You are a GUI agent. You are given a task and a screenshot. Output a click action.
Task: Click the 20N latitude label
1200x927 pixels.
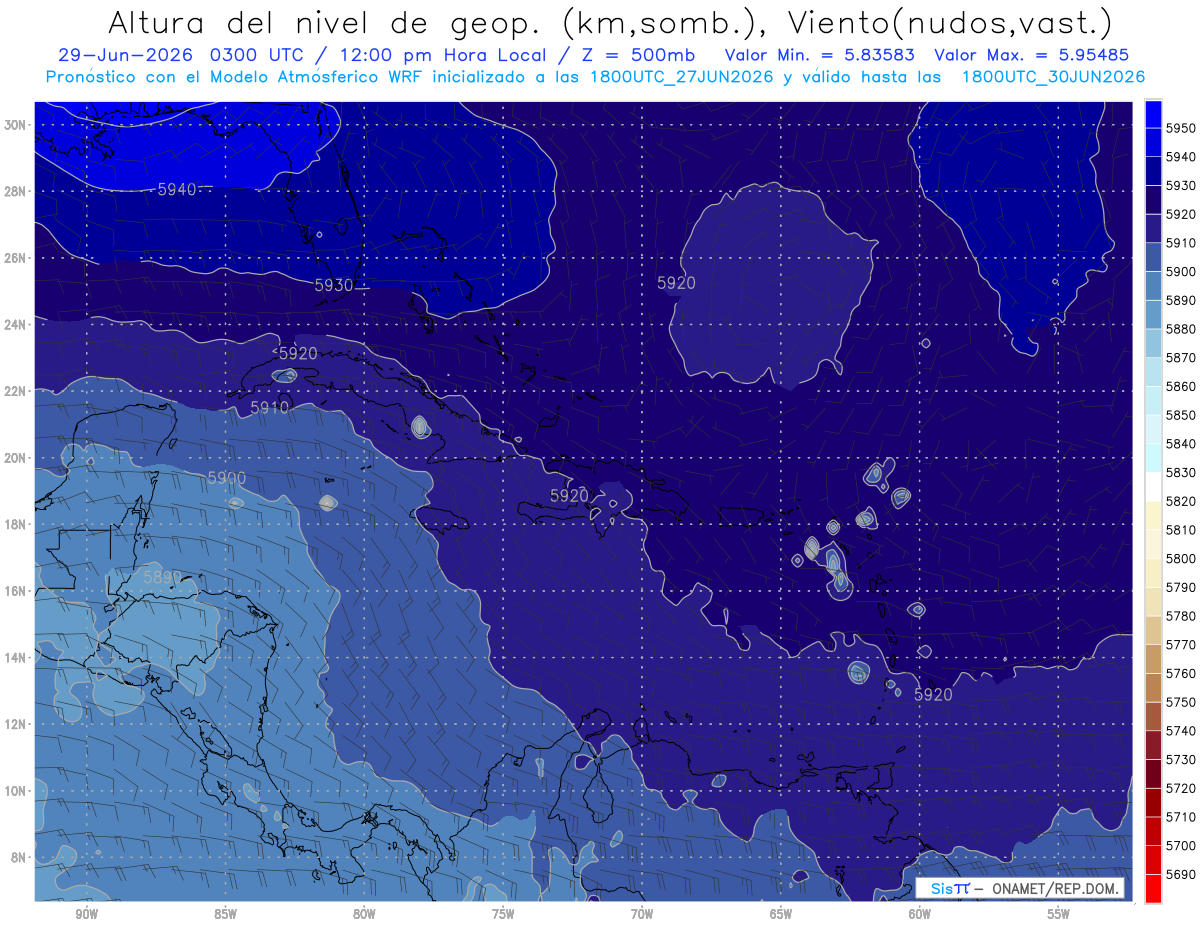(15, 458)
